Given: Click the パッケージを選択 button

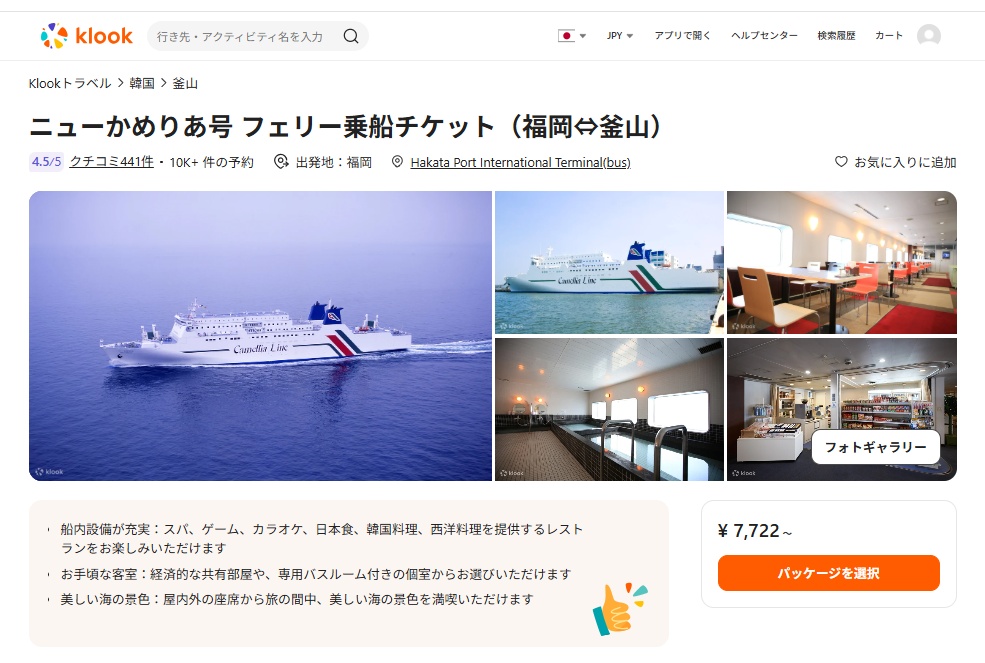Looking at the screenshot, I should click(829, 573).
